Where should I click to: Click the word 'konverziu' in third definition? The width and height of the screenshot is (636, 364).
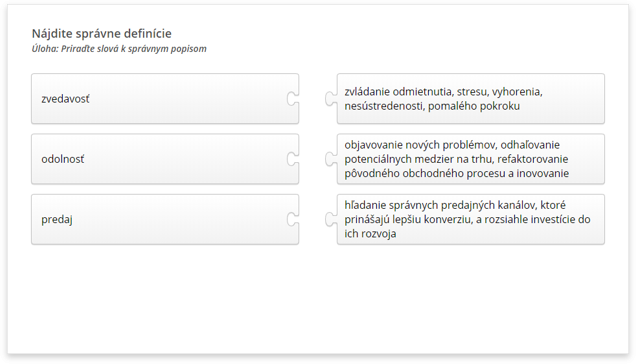click(x=451, y=220)
